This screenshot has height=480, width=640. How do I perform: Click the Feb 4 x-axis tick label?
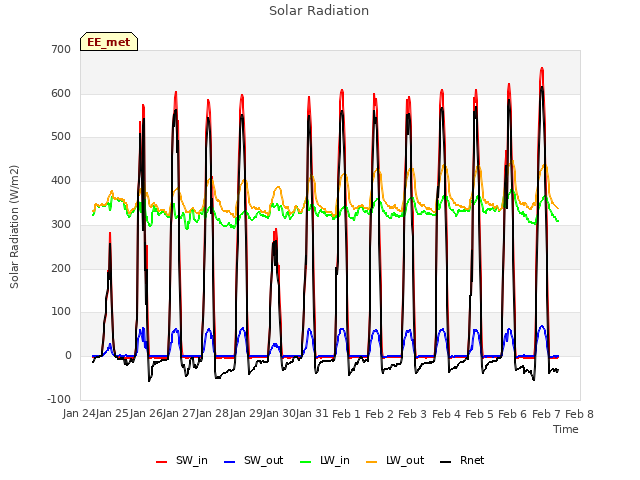[x=446, y=414]
